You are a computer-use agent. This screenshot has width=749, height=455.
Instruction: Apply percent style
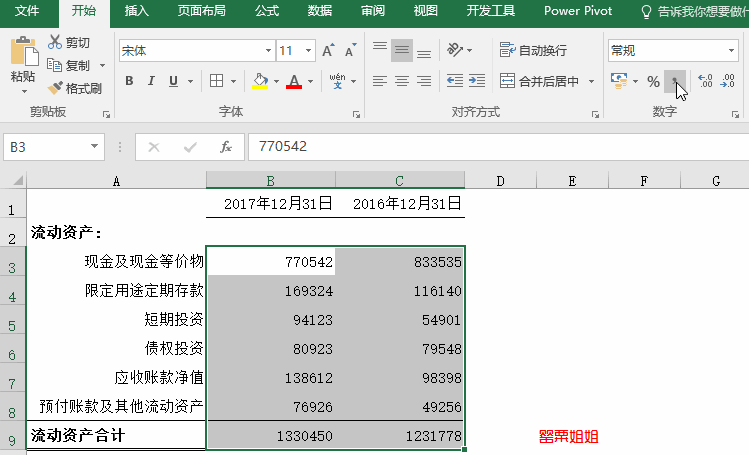(x=653, y=82)
